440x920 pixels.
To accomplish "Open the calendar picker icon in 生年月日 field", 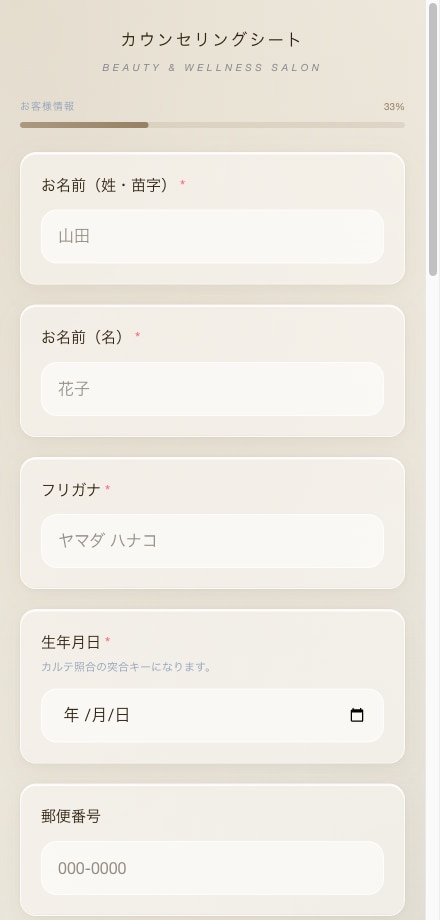I will pos(357,715).
